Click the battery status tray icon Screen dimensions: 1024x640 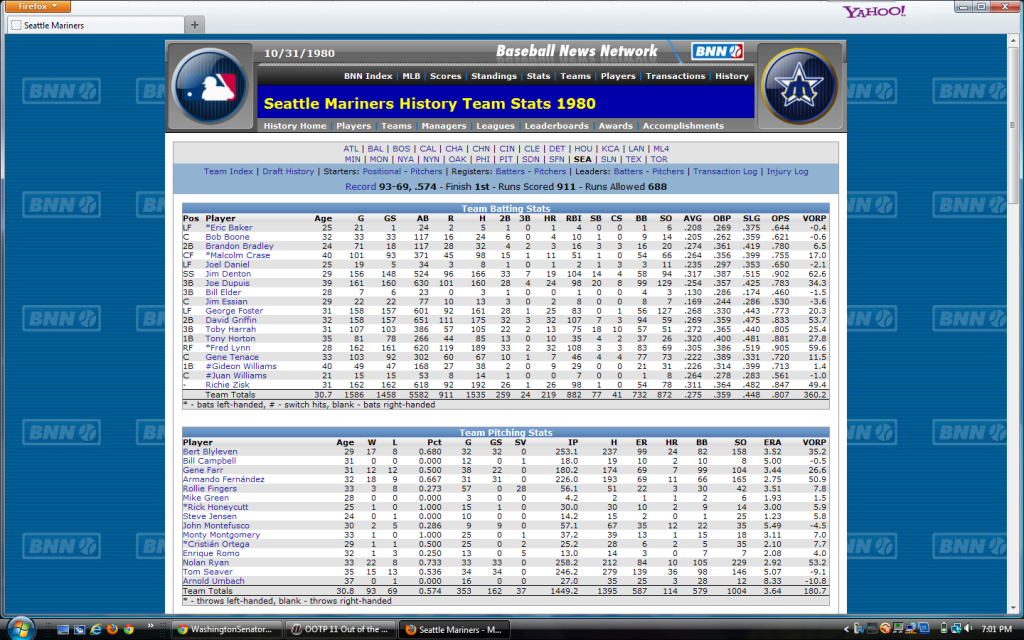[x=944, y=629]
